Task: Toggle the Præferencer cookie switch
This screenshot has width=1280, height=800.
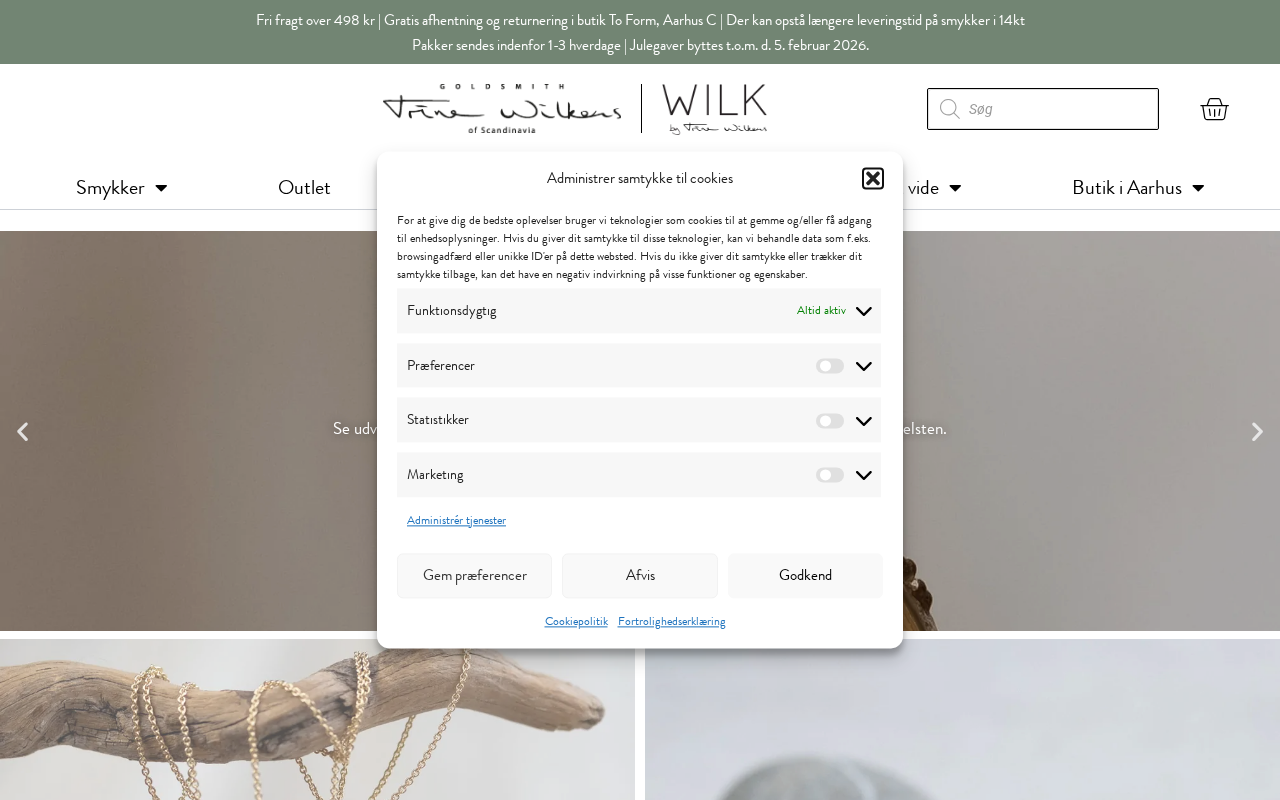Action: pyautogui.click(x=830, y=366)
